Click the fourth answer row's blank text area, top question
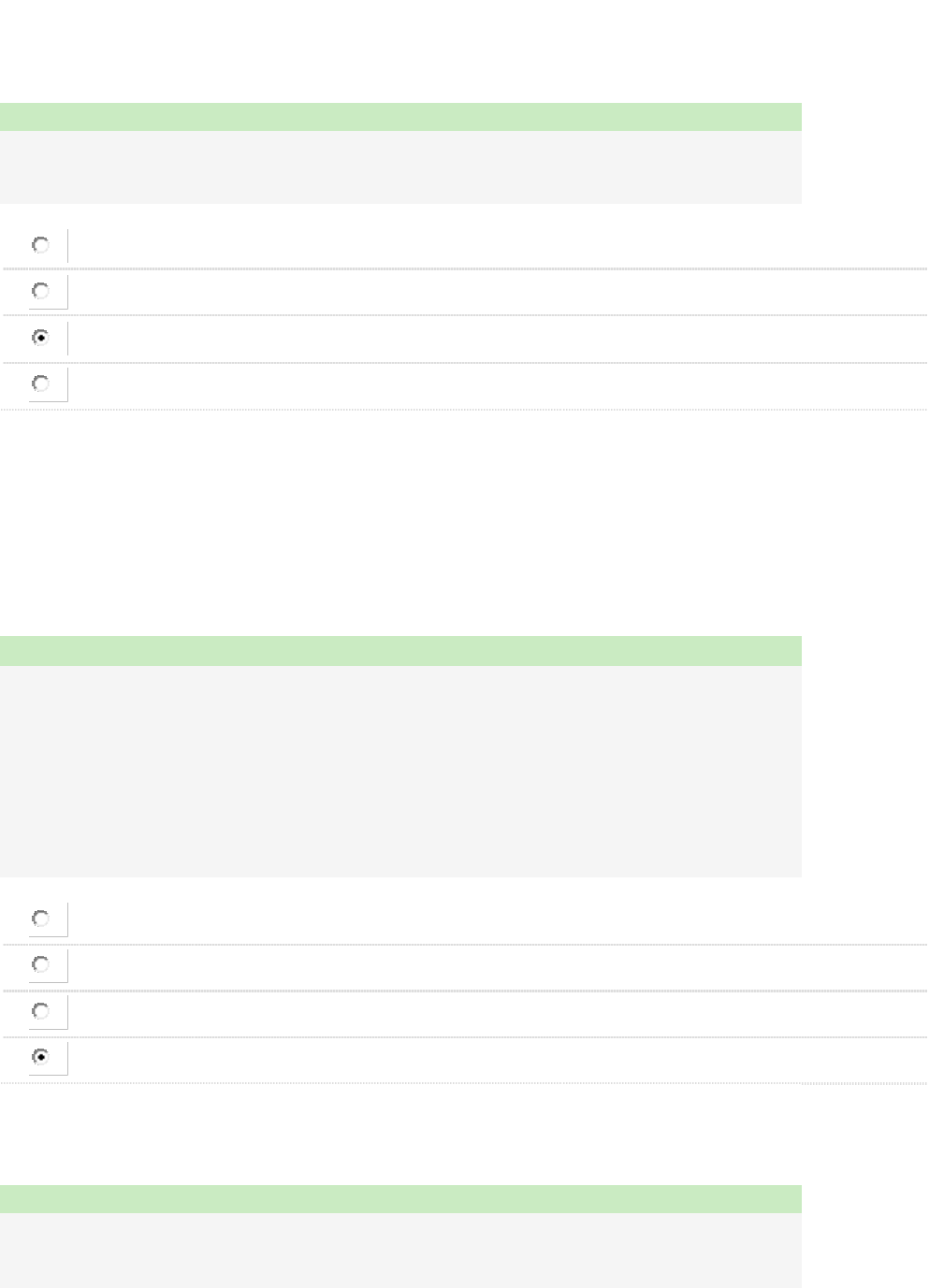Image resolution: width=929 pixels, height=1288 pixels. pos(496,384)
